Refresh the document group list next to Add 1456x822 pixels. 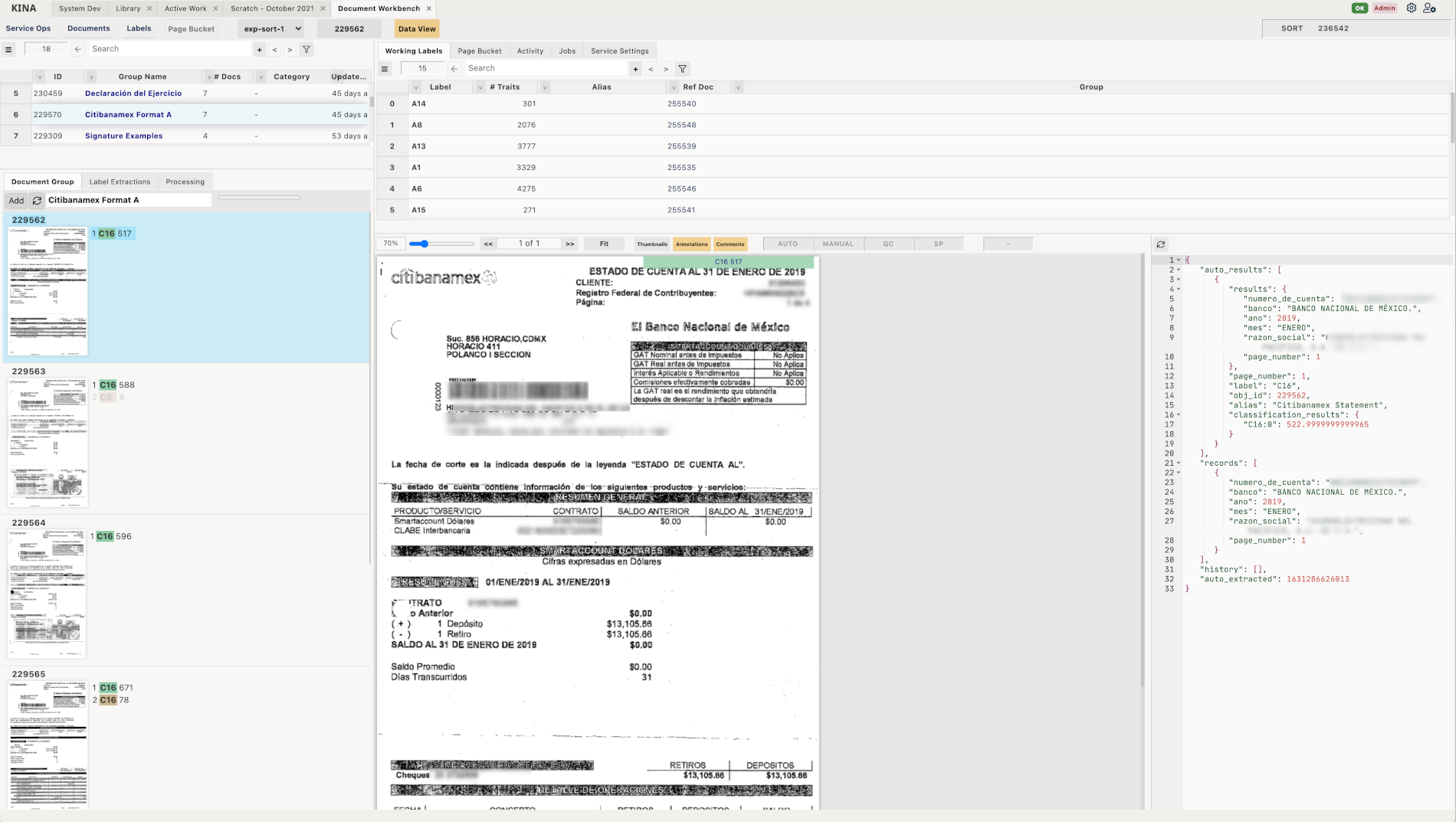(x=37, y=201)
